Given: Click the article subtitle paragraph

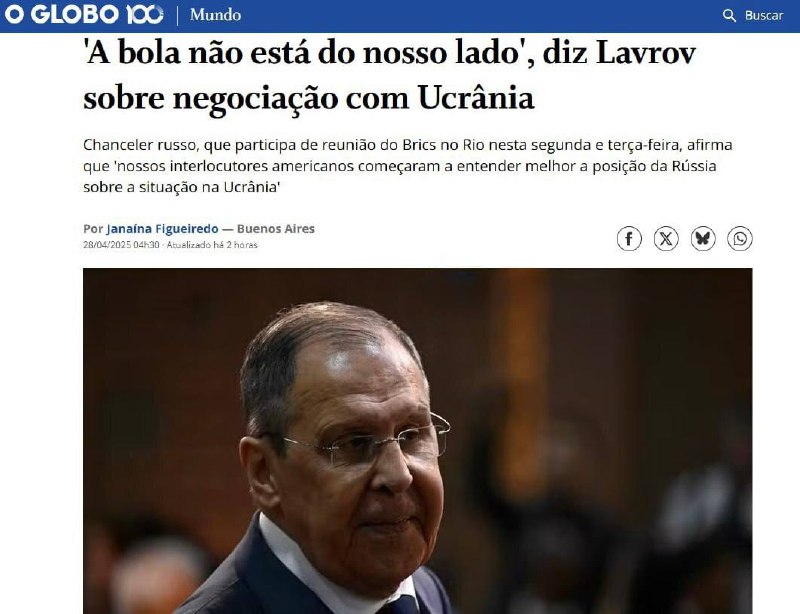Looking at the screenshot, I should coord(408,166).
